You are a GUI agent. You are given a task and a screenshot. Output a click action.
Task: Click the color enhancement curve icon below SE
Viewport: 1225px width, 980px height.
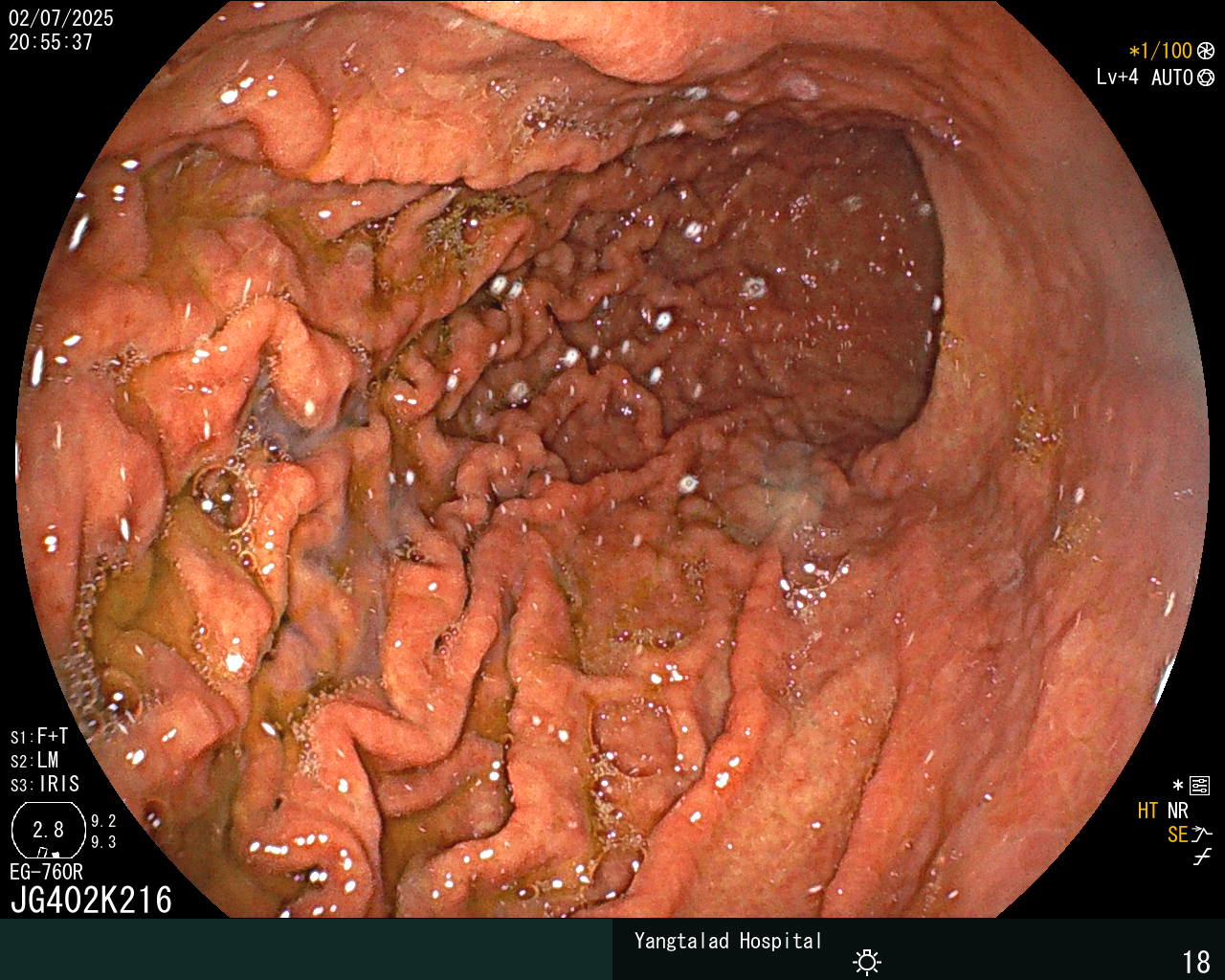pos(1202,857)
